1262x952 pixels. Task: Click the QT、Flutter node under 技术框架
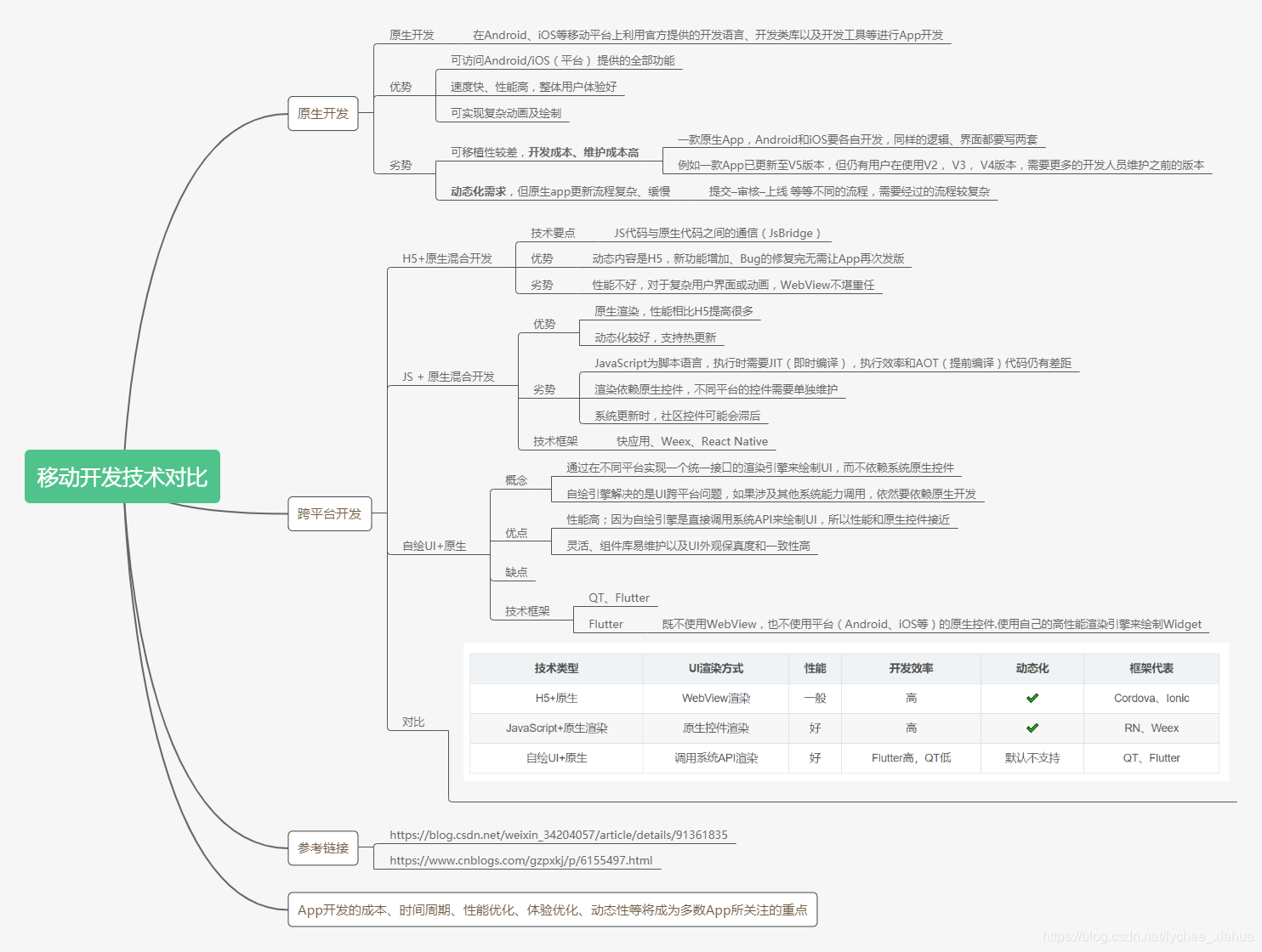[619, 598]
